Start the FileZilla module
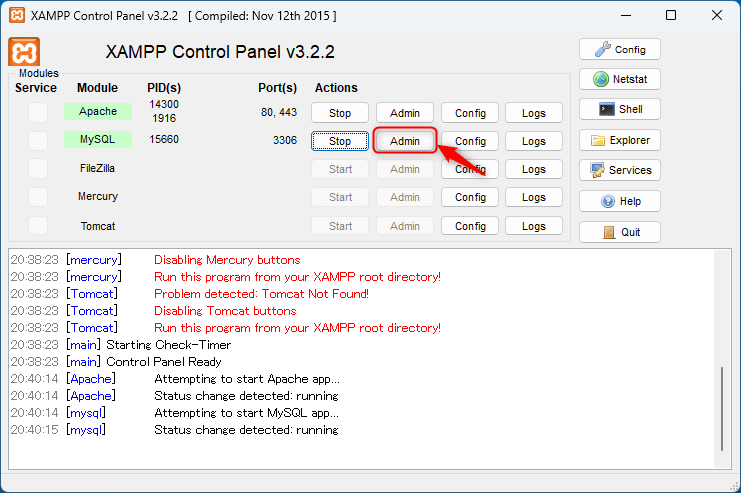Viewport: 741px width, 493px height. click(340, 169)
